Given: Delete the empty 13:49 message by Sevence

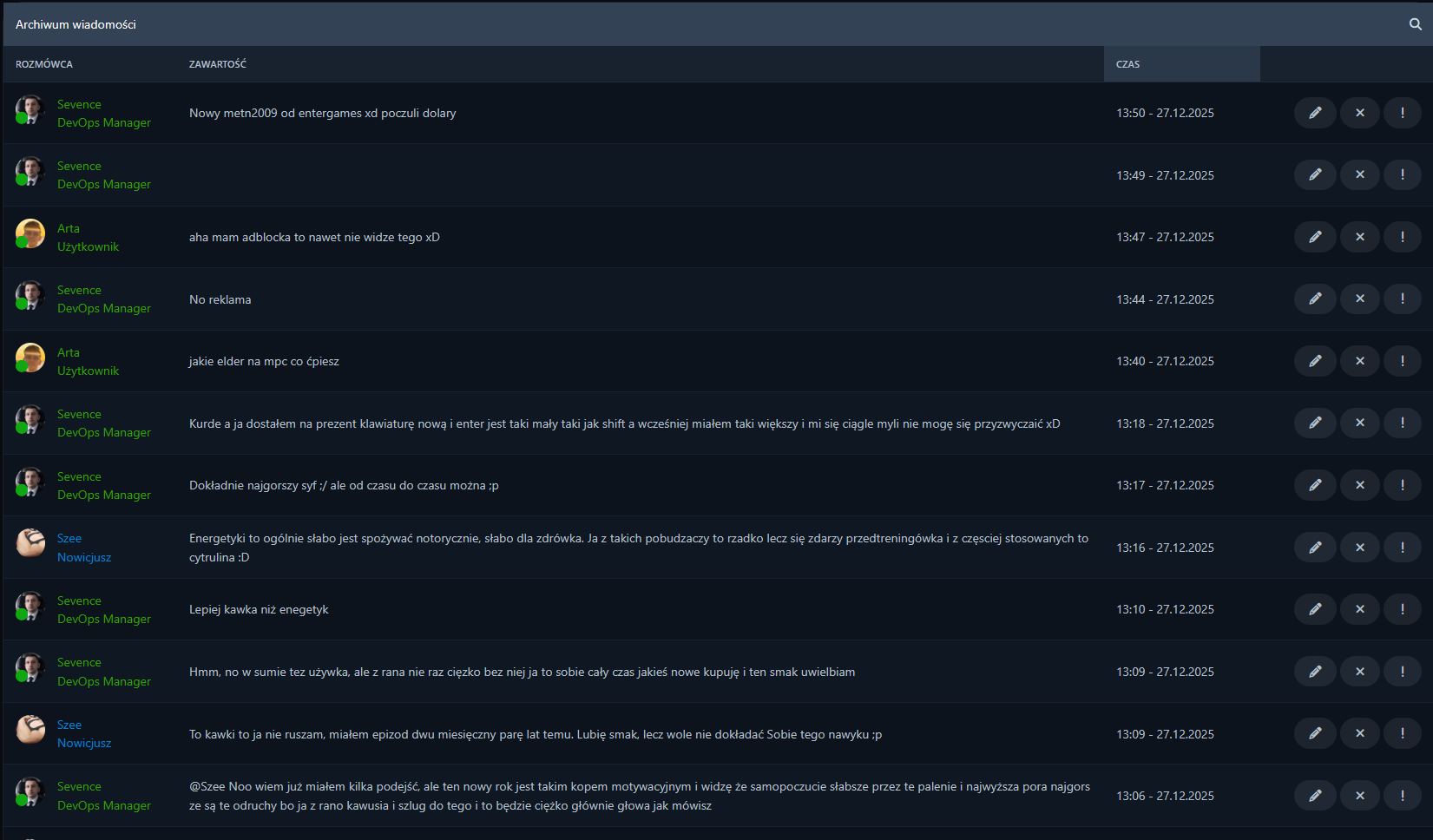Looking at the screenshot, I should [x=1359, y=174].
